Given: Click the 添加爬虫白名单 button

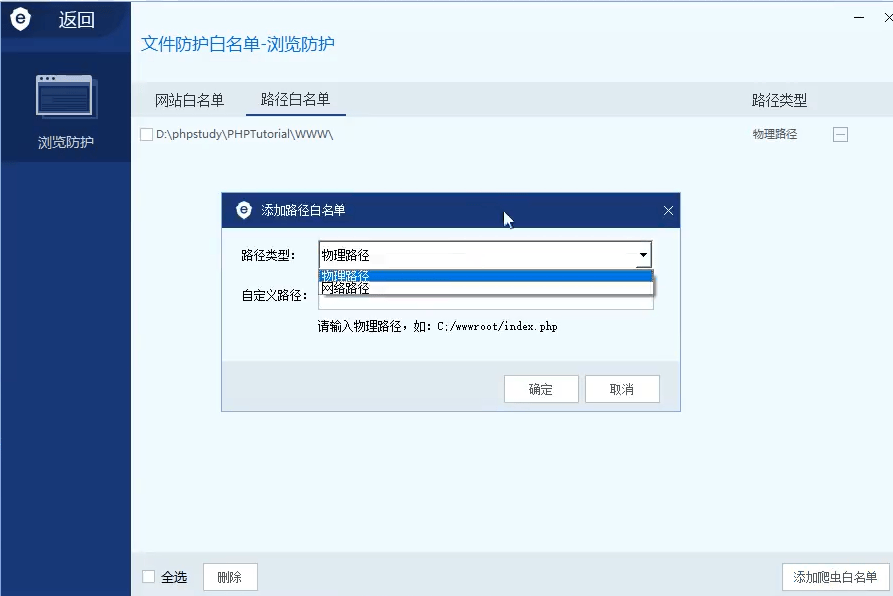Looking at the screenshot, I should 835,577.
